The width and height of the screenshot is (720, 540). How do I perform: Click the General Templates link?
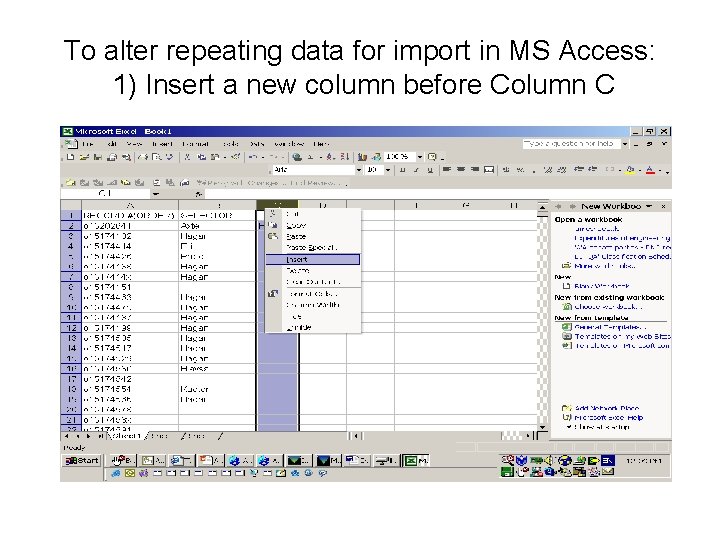[x=610, y=327]
